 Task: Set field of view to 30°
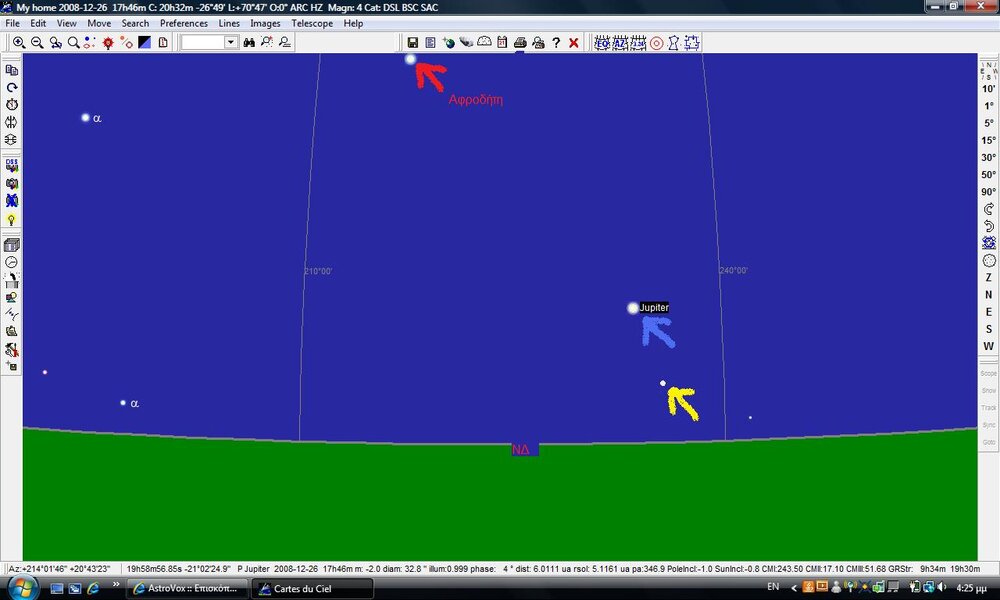tap(988, 157)
